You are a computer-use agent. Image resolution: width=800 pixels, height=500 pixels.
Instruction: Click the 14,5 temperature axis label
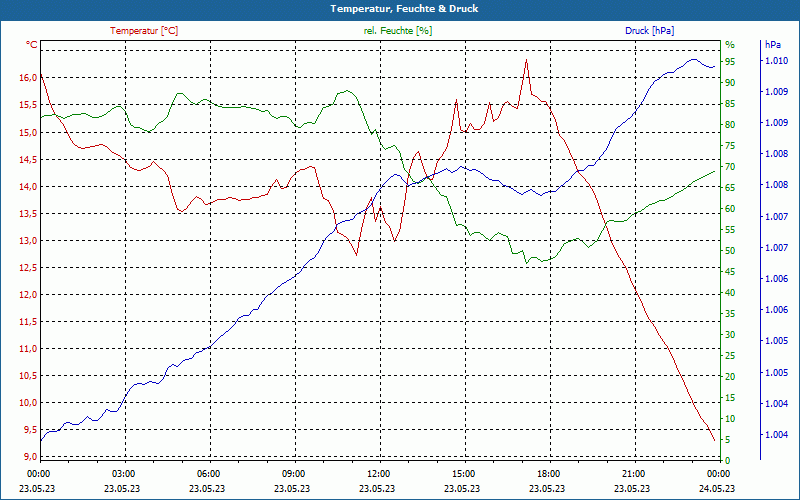click(x=29, y=160)
